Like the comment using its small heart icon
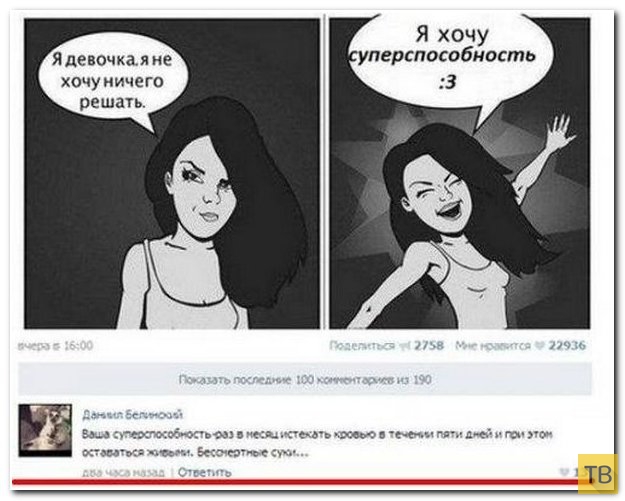The height and width of the screenshot is (501, 625). tap(564, 472)
